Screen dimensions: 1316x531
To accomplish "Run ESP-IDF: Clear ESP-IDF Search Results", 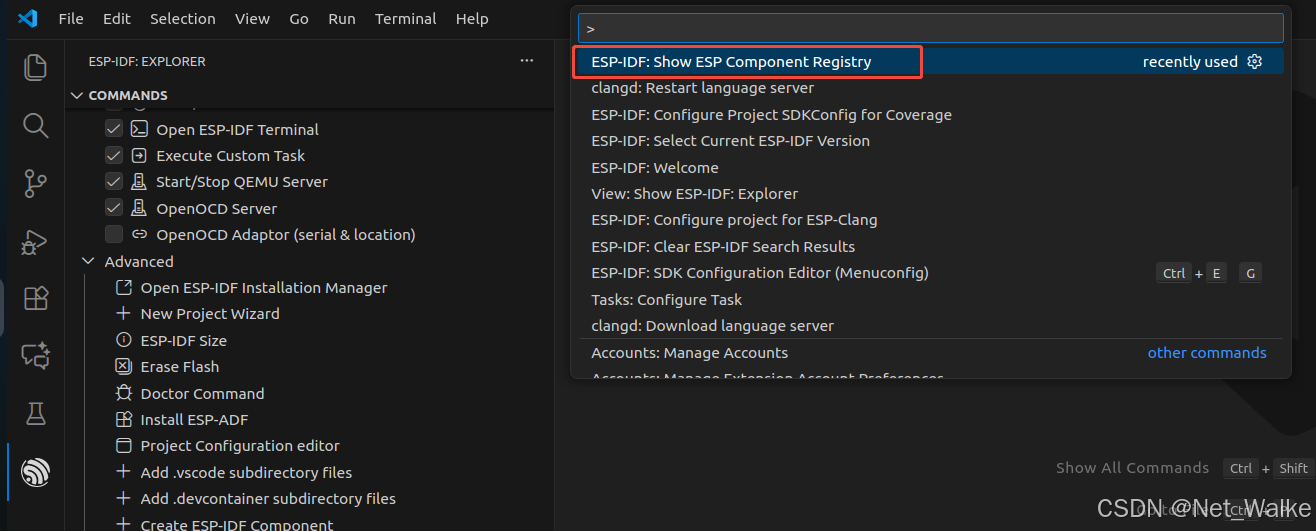I will click(930, 247).
